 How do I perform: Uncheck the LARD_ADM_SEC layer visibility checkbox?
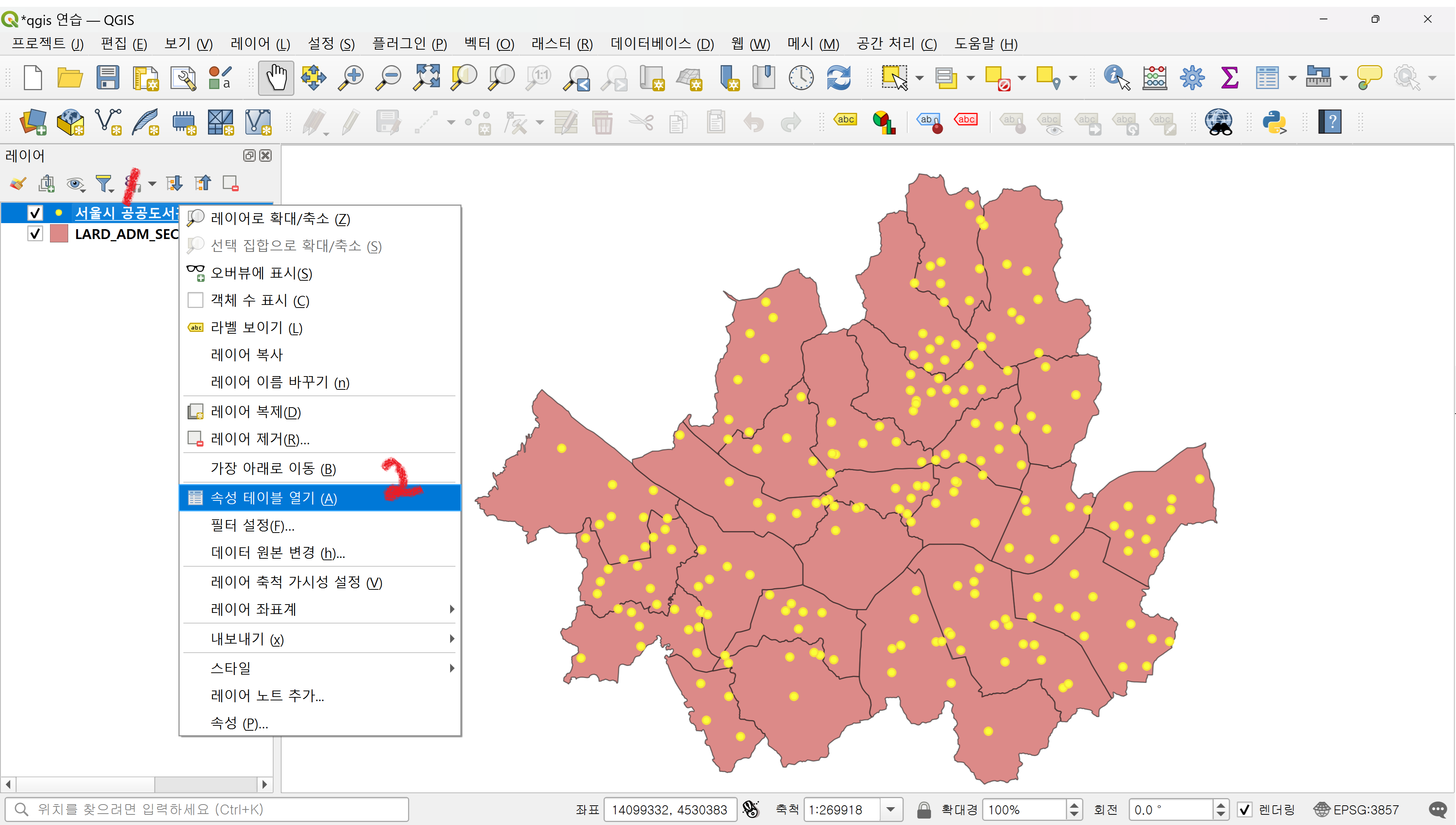35,234
